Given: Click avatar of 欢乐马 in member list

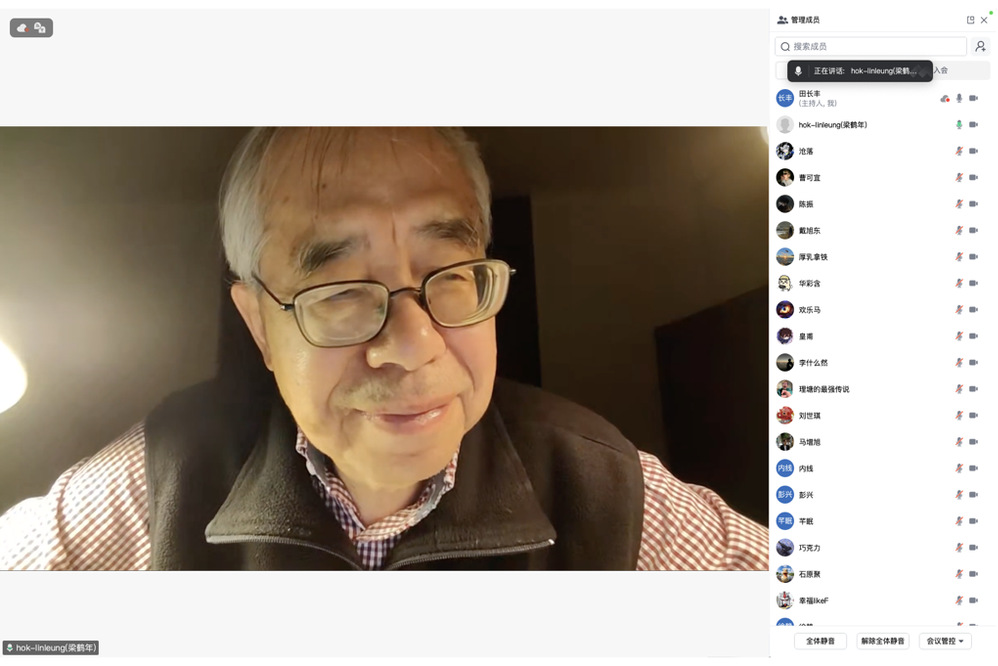Looking at the screenshot, I should (785, 310).
